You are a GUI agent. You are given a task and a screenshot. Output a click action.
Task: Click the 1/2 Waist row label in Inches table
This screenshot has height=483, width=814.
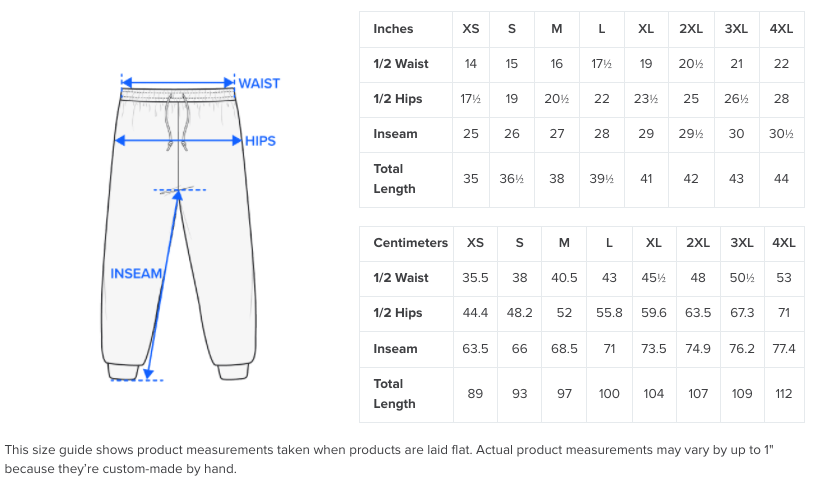coord(401,63)
